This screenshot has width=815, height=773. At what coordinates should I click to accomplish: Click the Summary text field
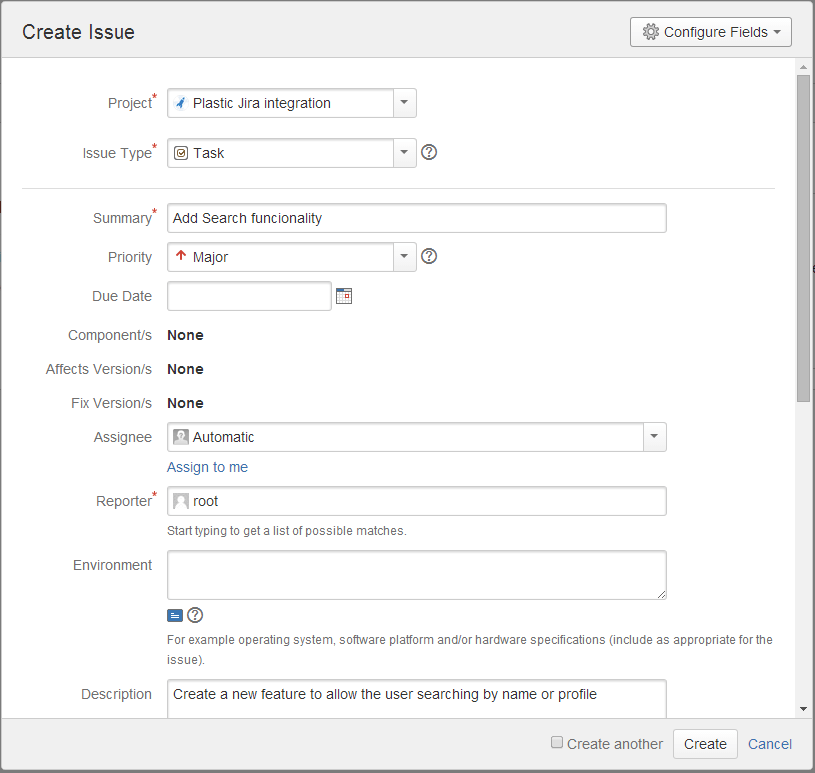(417, 218)
